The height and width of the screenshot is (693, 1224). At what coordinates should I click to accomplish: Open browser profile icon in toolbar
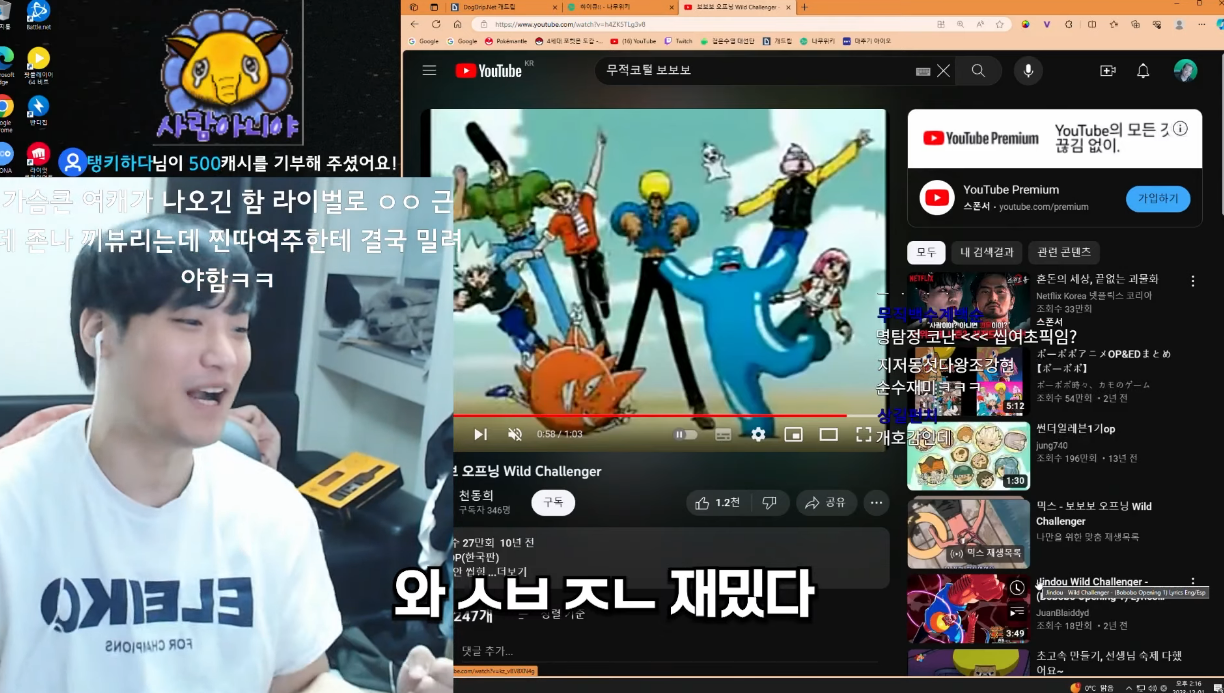(x=1179, y=24)
